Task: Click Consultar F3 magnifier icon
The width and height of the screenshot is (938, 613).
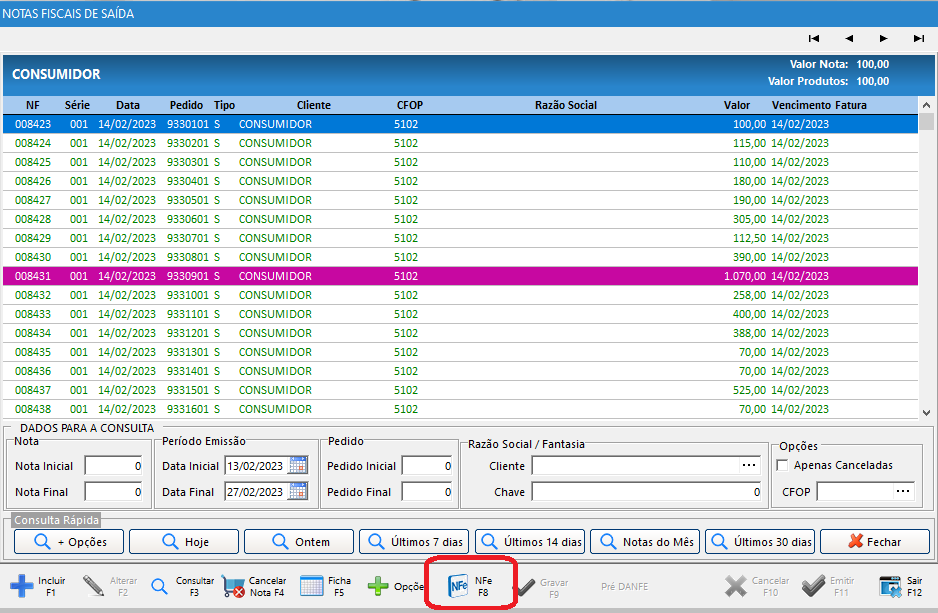Action: (x=159, y=586)
